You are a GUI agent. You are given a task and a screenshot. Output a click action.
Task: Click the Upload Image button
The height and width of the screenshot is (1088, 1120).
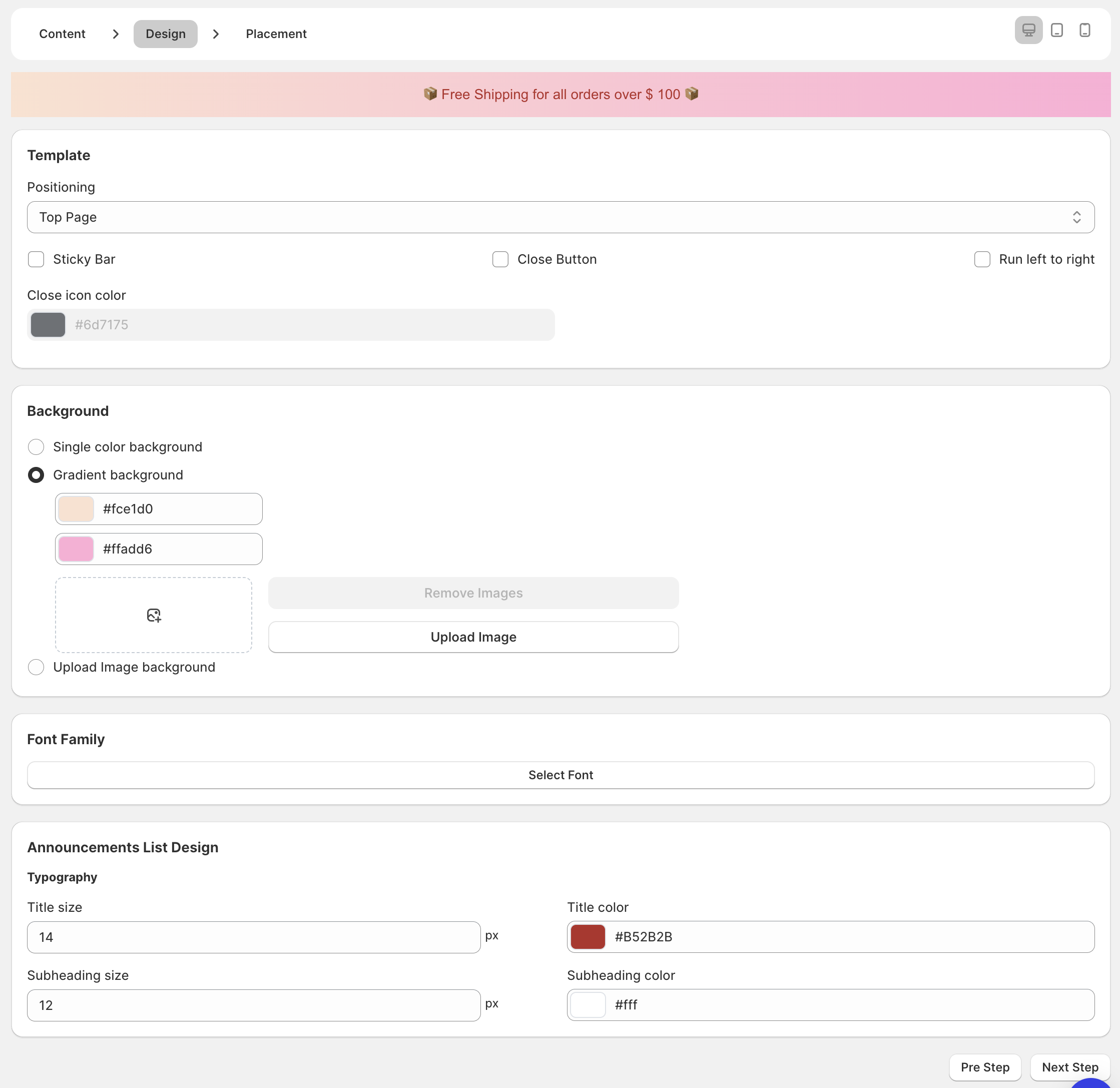(473, 637)
